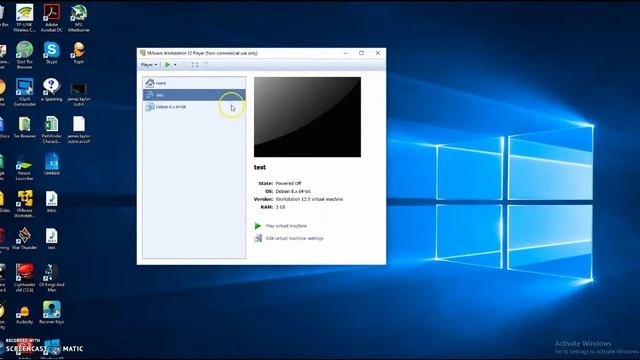Open Nexon Launcher desktop shortcut
Screen dimensions: 640x360
click(24, 167)
